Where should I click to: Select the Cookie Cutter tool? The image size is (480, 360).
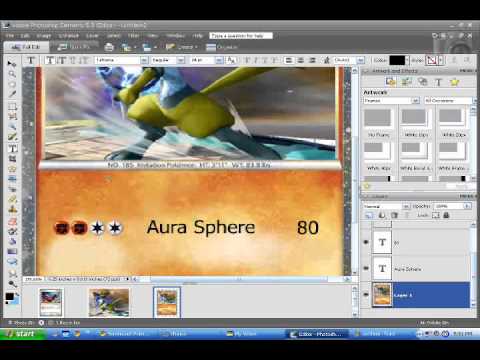point(12,169)
